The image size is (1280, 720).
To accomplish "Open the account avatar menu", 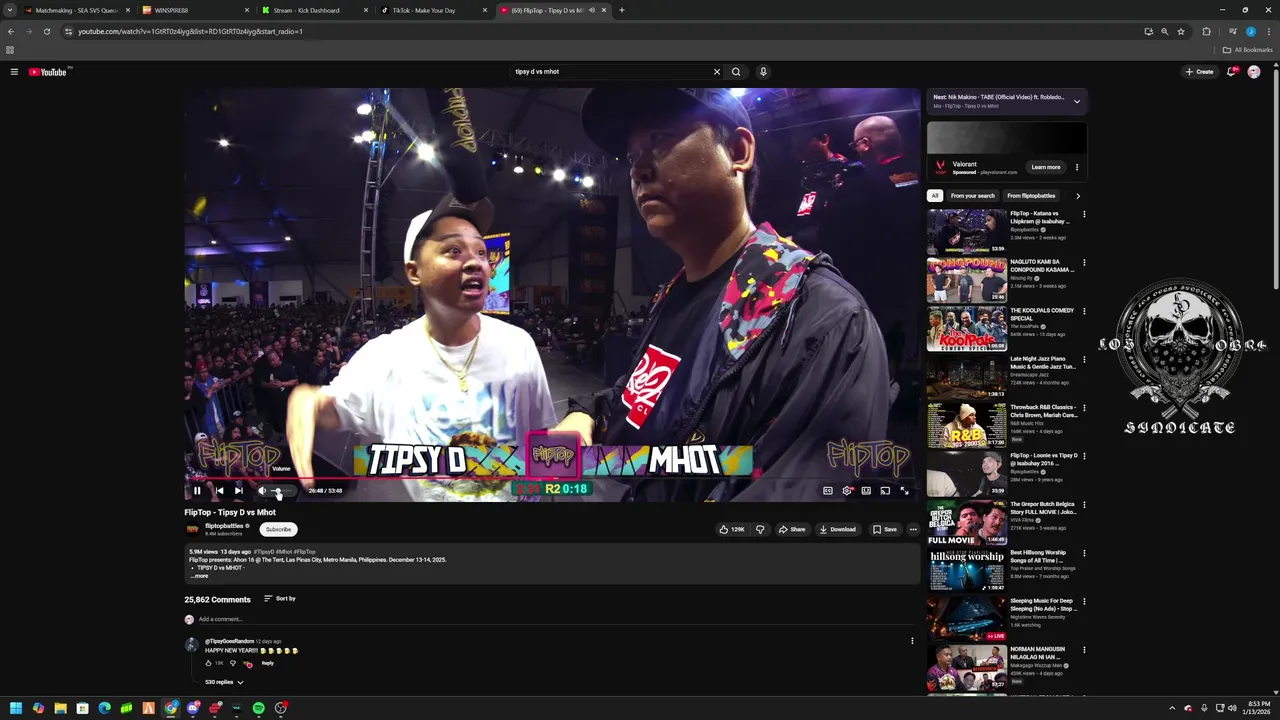I will pyautogui.click(x=1254, y=72).
